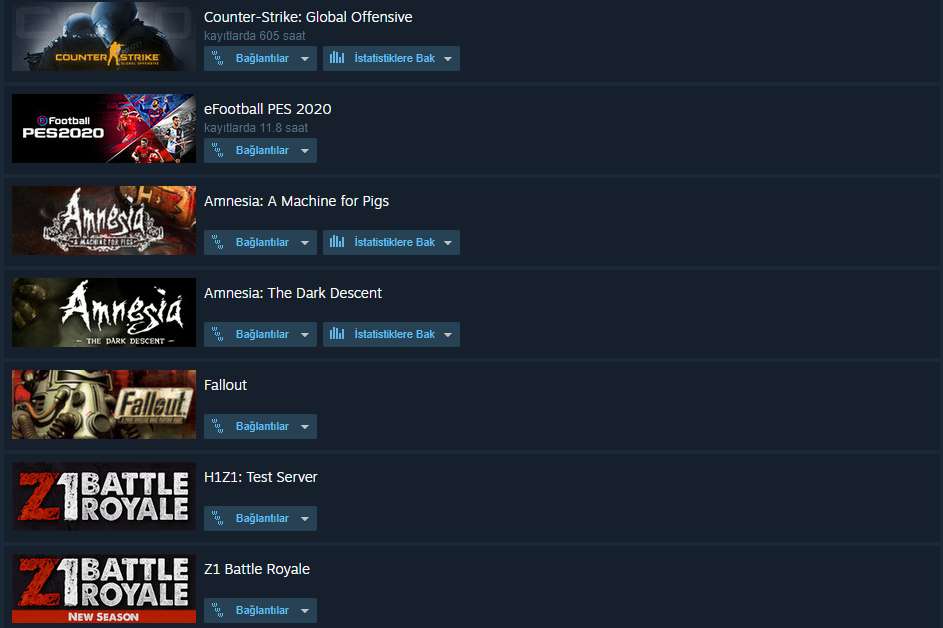This screenshot has width=943, height=628.
Task: Click the links icon under H1Z1: Test Server
Action: pos(218,519)
